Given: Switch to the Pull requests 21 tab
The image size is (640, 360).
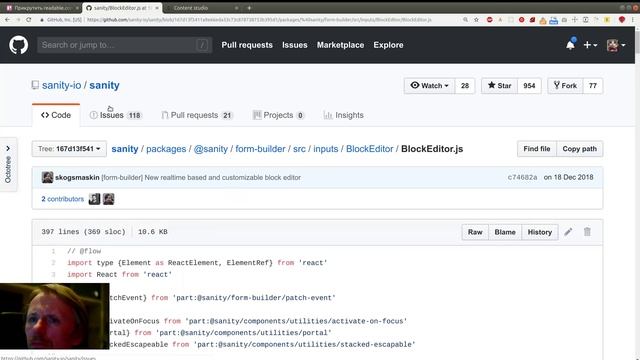Looking at the screenshot, I should [x=197, y=115].
